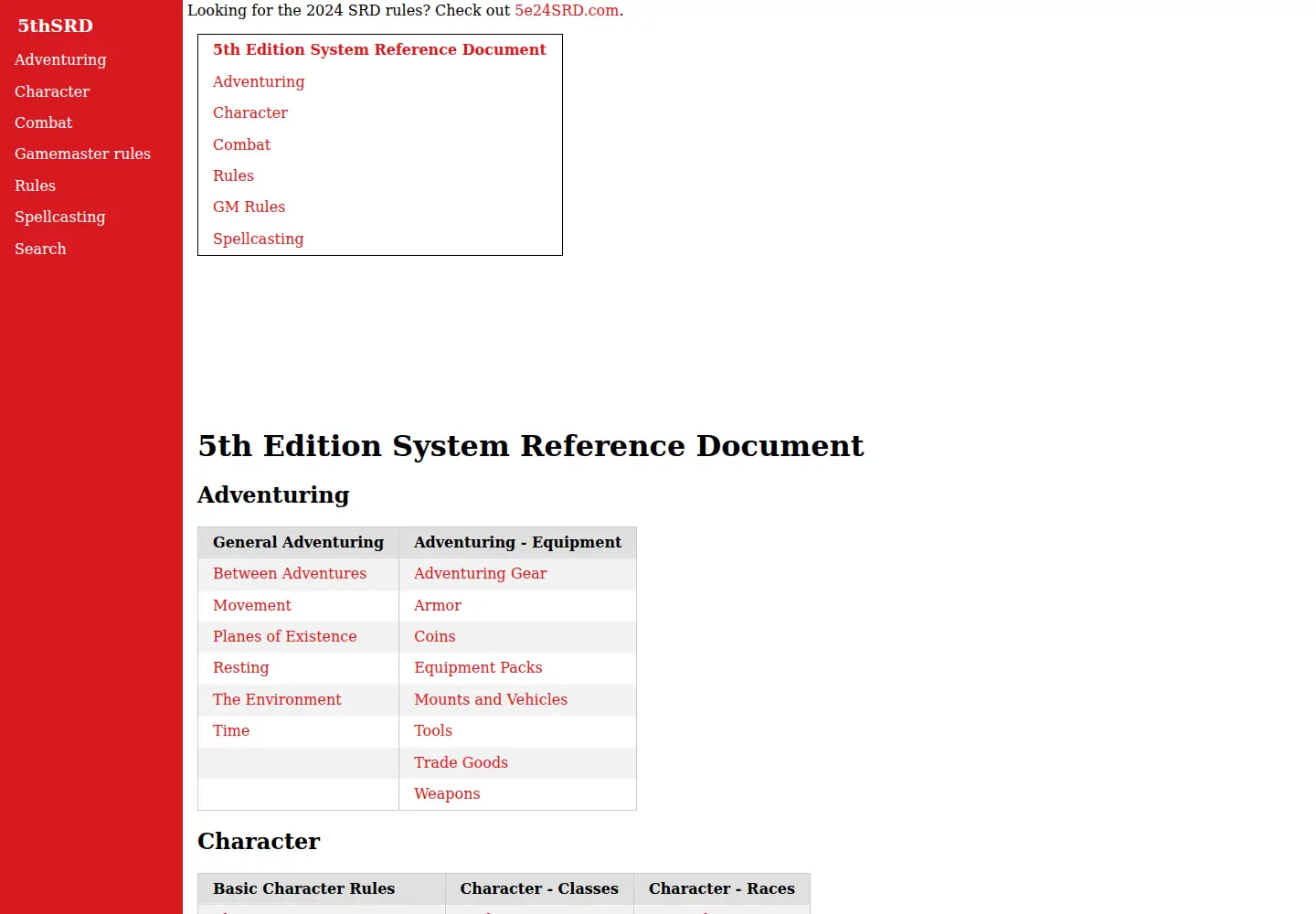This screenshot has width=1316, height=914.
Task: Open the Armor equipment link
Action: point(438,605)
